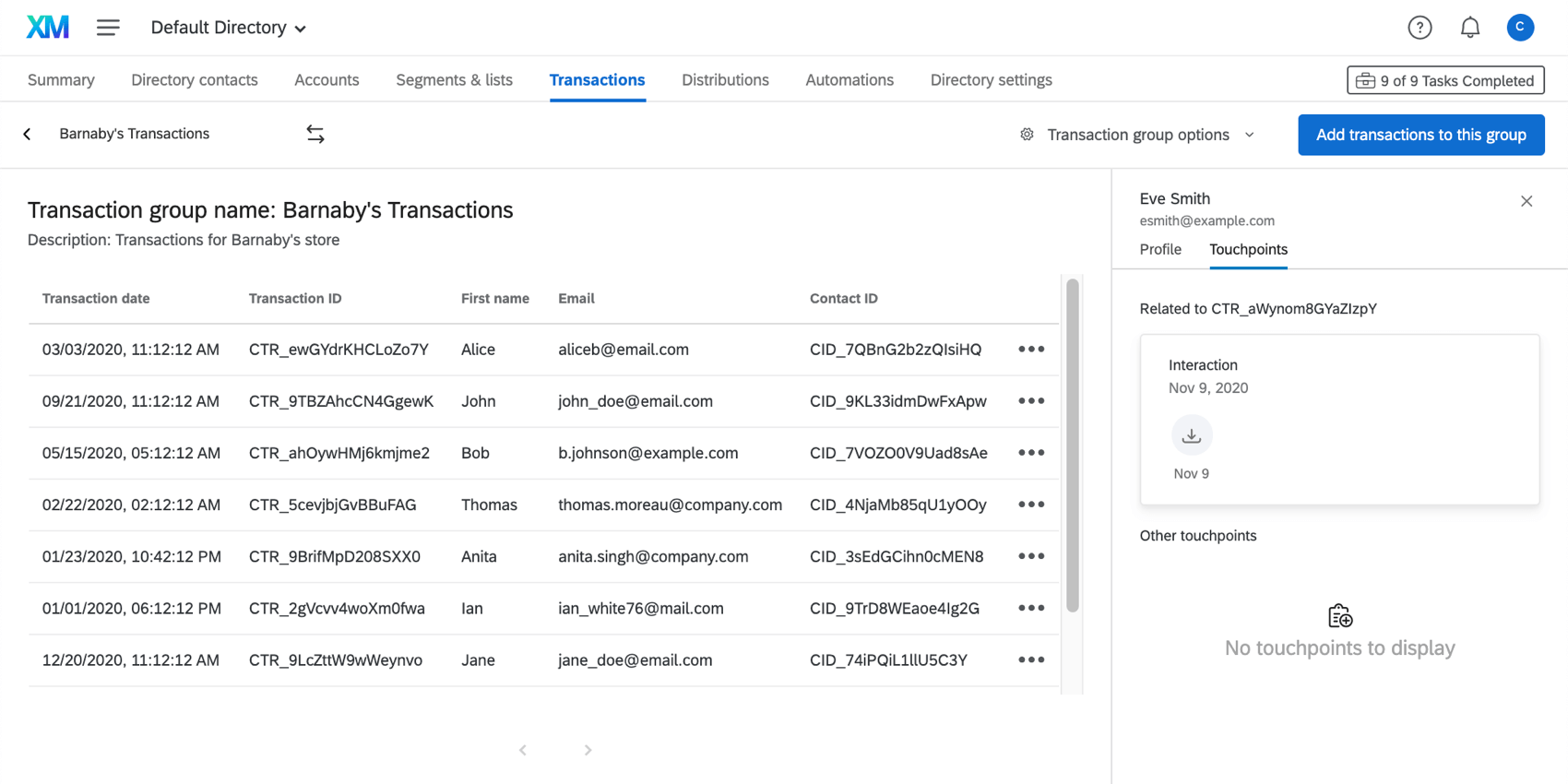Go back using the left arrow
Viewport: 1568px width, 784px height.
(28, 135)
